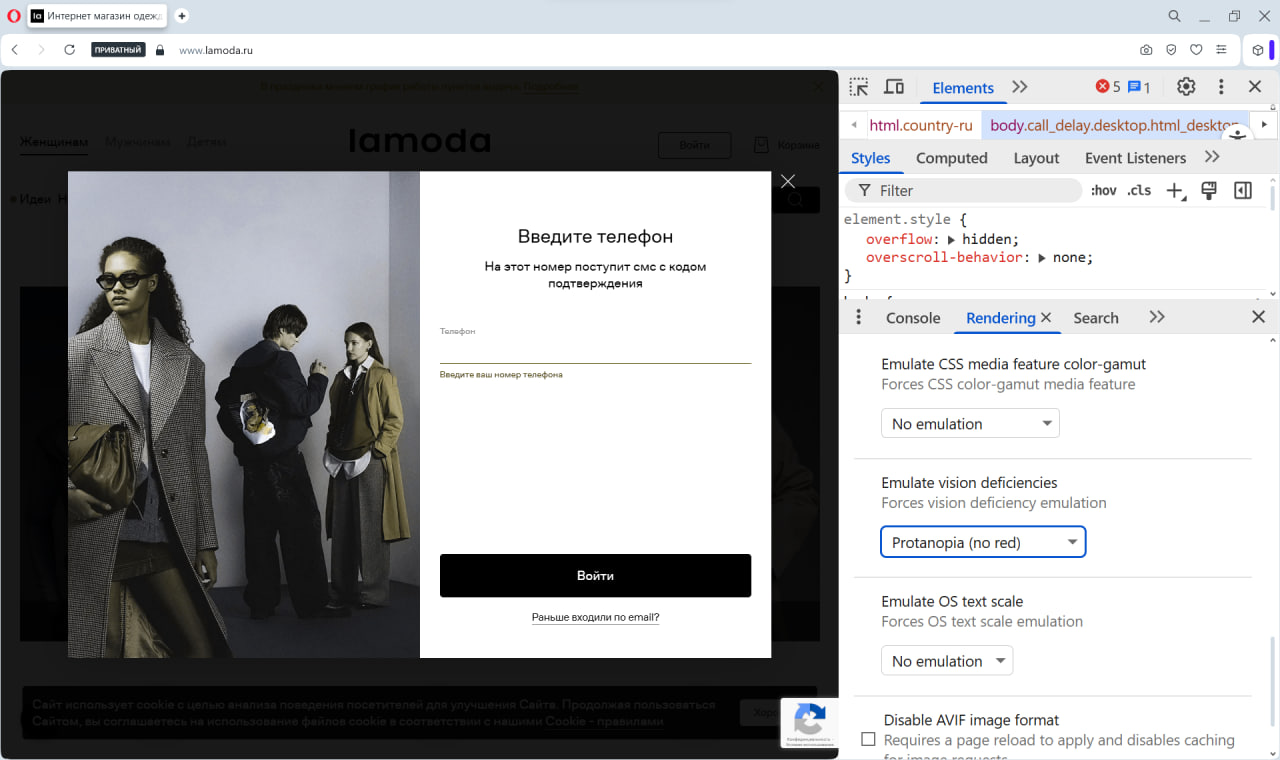
Task: Click the black Войти button in popup
Action: pyautogui.click(x=595, y=576)
